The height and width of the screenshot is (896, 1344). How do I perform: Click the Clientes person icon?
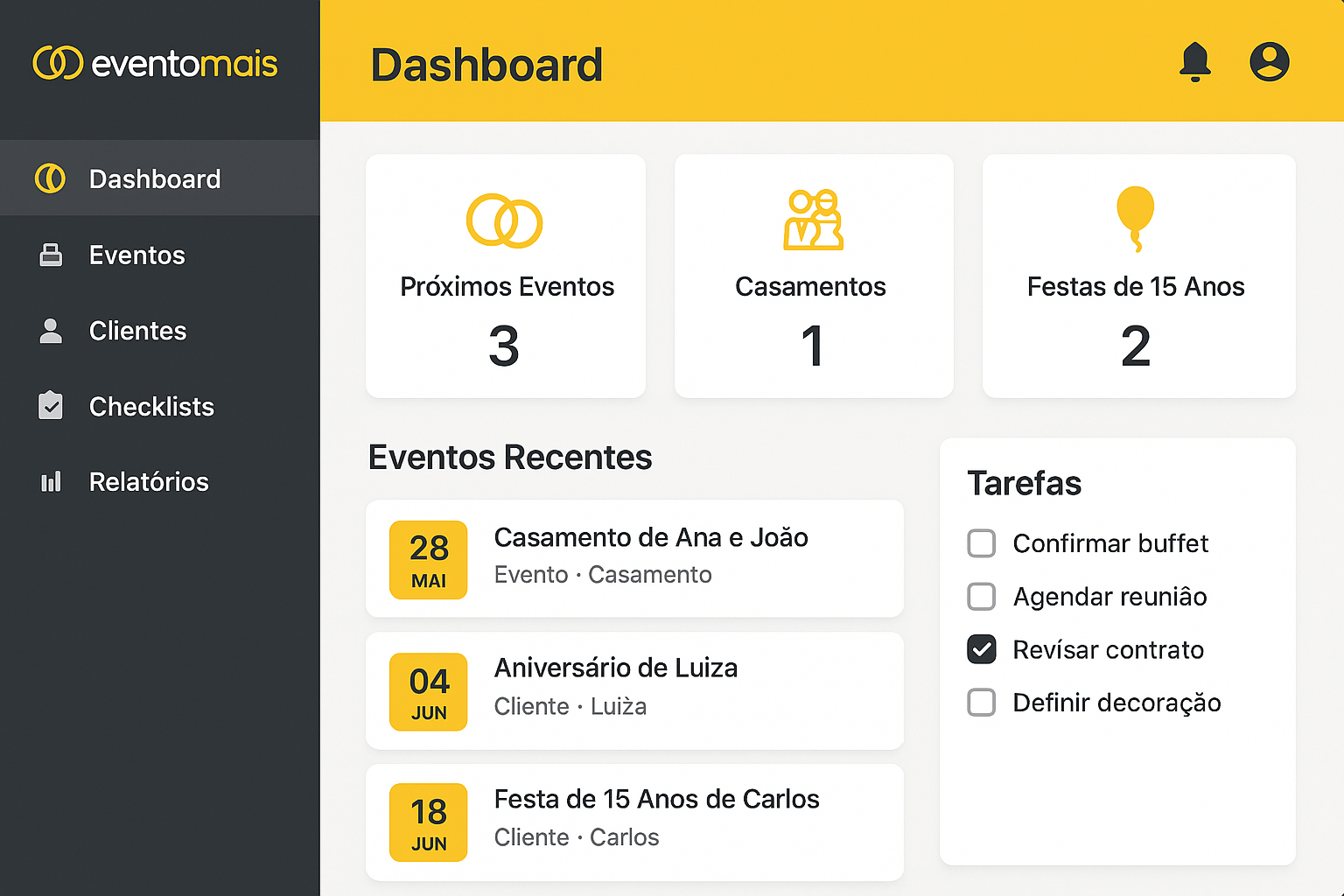[x=51, y=331]
